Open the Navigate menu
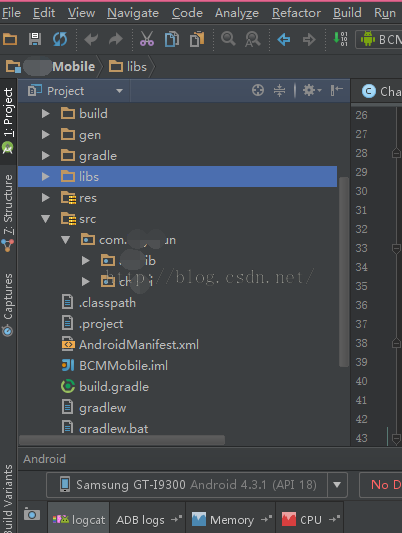The width and height of the screenshot is (402, 533). pos(133,13)
